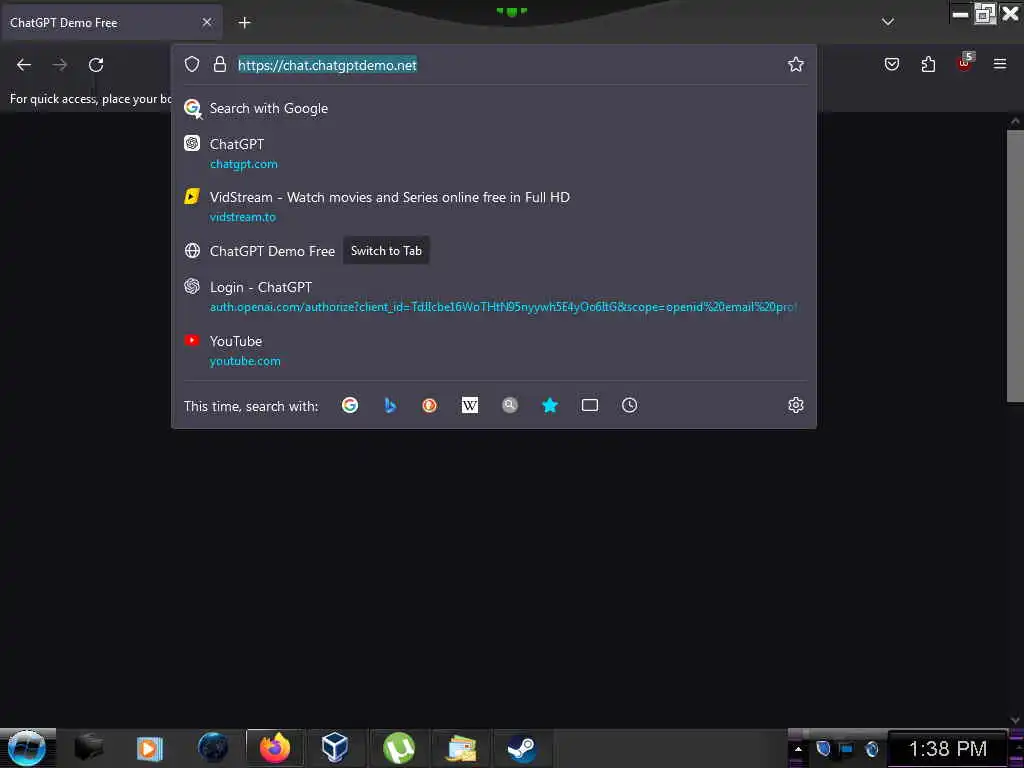
Task: Open the Extensions puzzle icon
Action: (928, 64)
